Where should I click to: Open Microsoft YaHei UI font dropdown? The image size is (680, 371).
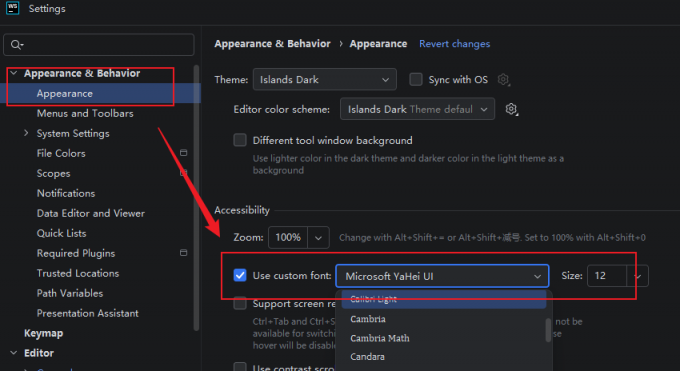tap(442, 276)
